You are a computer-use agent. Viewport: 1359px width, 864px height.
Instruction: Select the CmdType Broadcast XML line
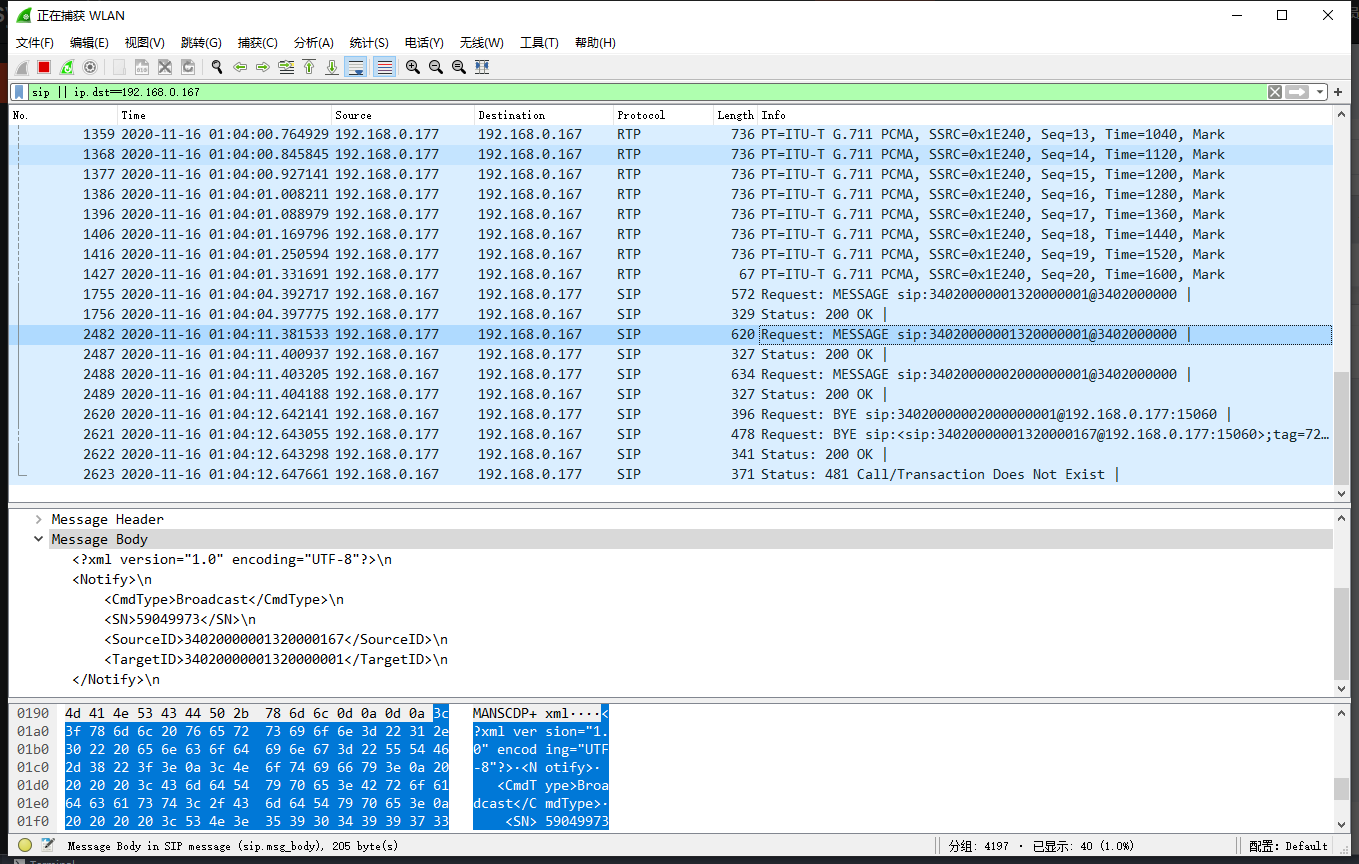(224, 599)
